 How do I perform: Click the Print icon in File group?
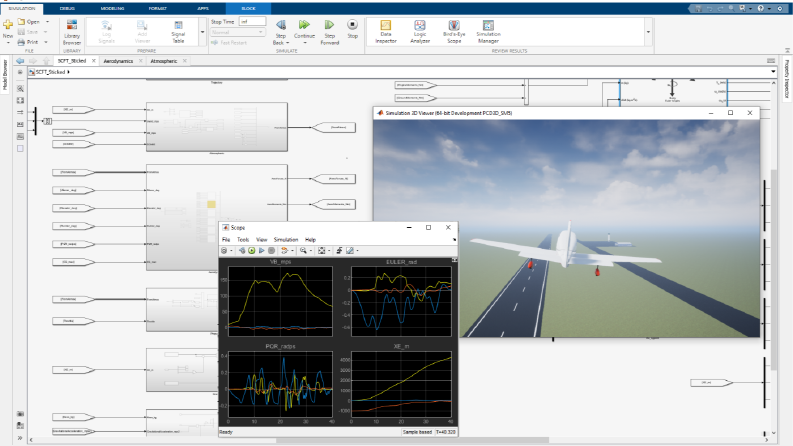click(21, 42)
